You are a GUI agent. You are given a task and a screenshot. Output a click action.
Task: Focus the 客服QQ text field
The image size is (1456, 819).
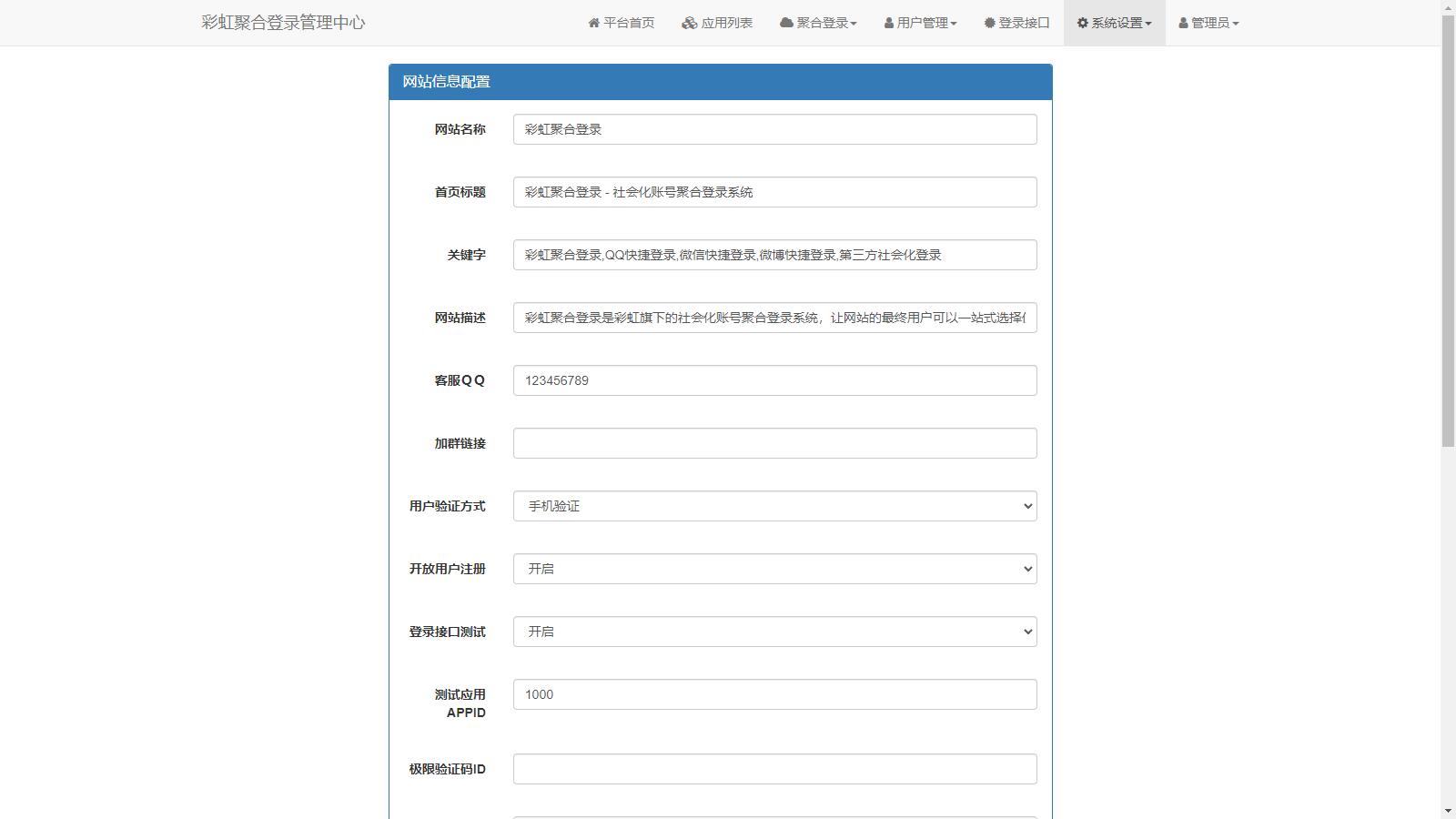[x=774, y=380]
